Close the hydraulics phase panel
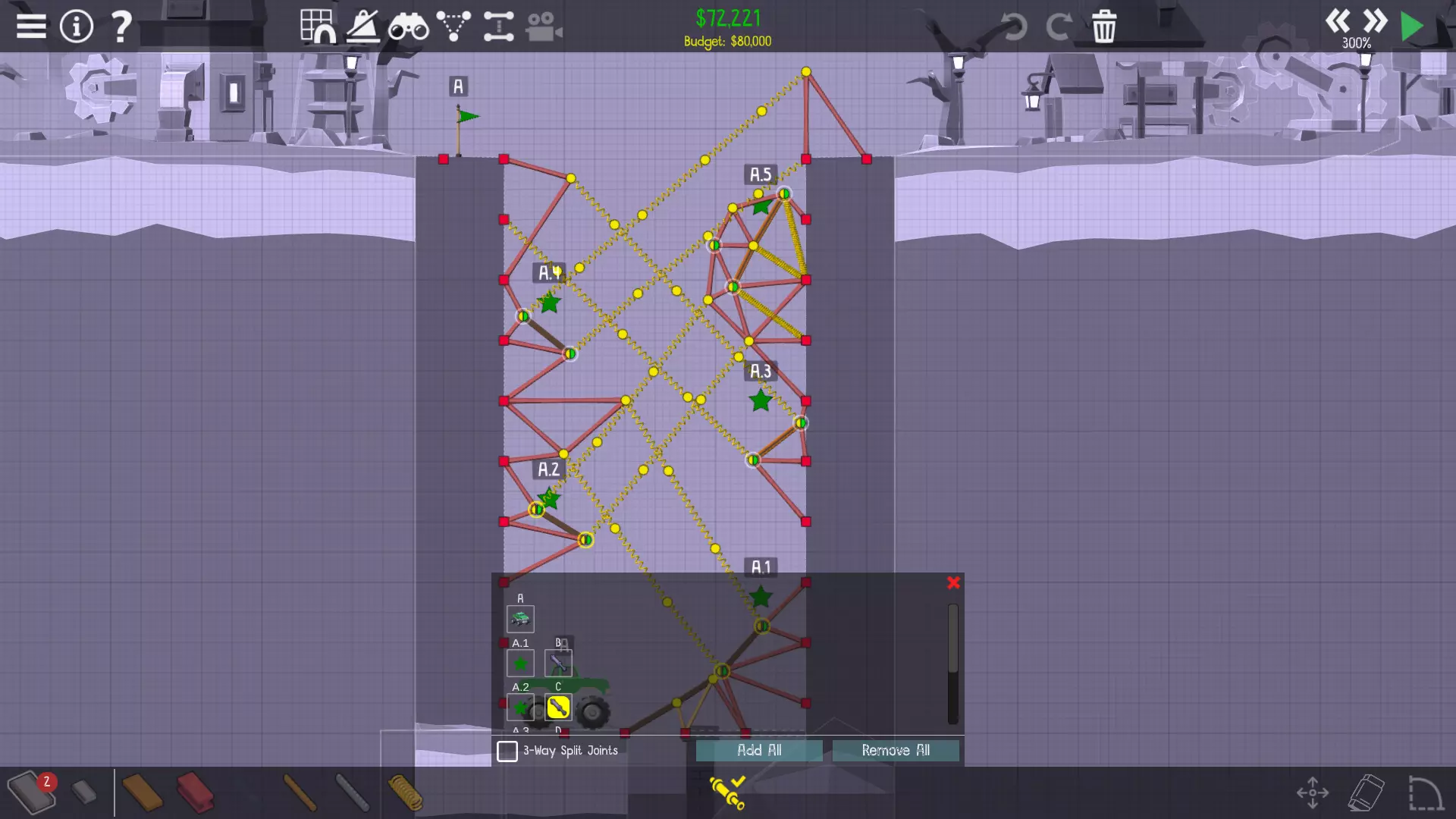1456x819 pixels. [953, 582]
